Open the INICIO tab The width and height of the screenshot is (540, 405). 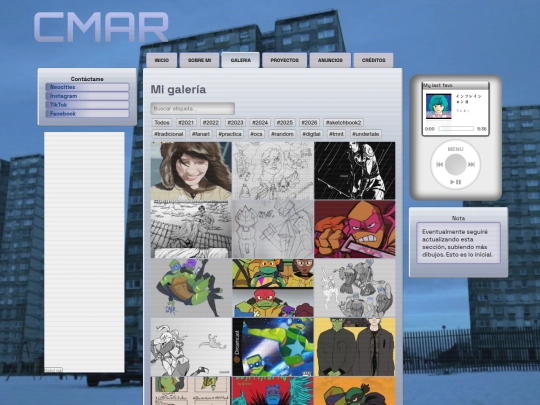click(162, 60)
